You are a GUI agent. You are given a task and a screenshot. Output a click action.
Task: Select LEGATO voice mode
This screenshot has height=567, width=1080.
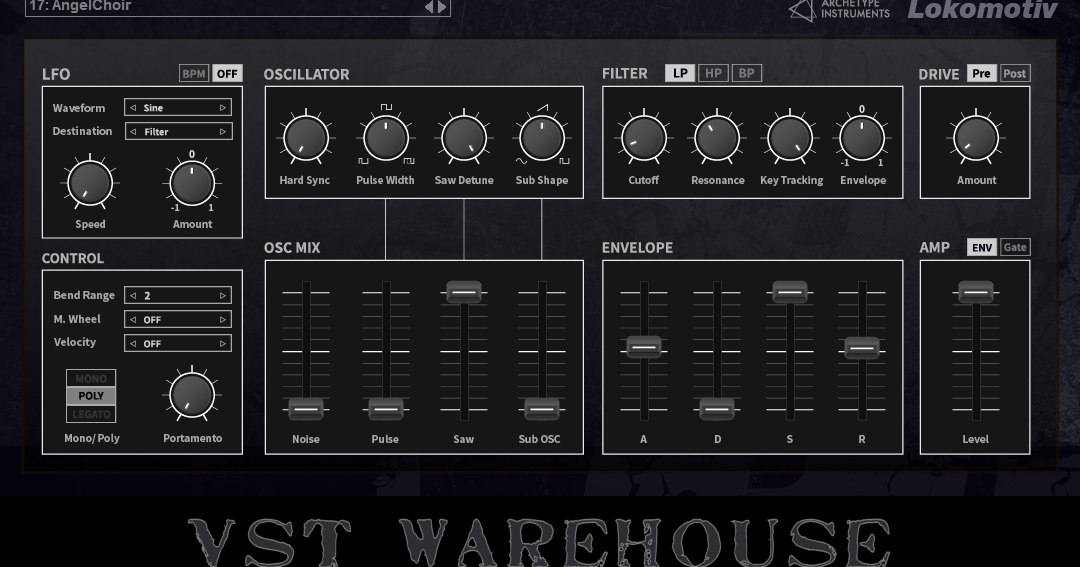[x=91, y=414]
